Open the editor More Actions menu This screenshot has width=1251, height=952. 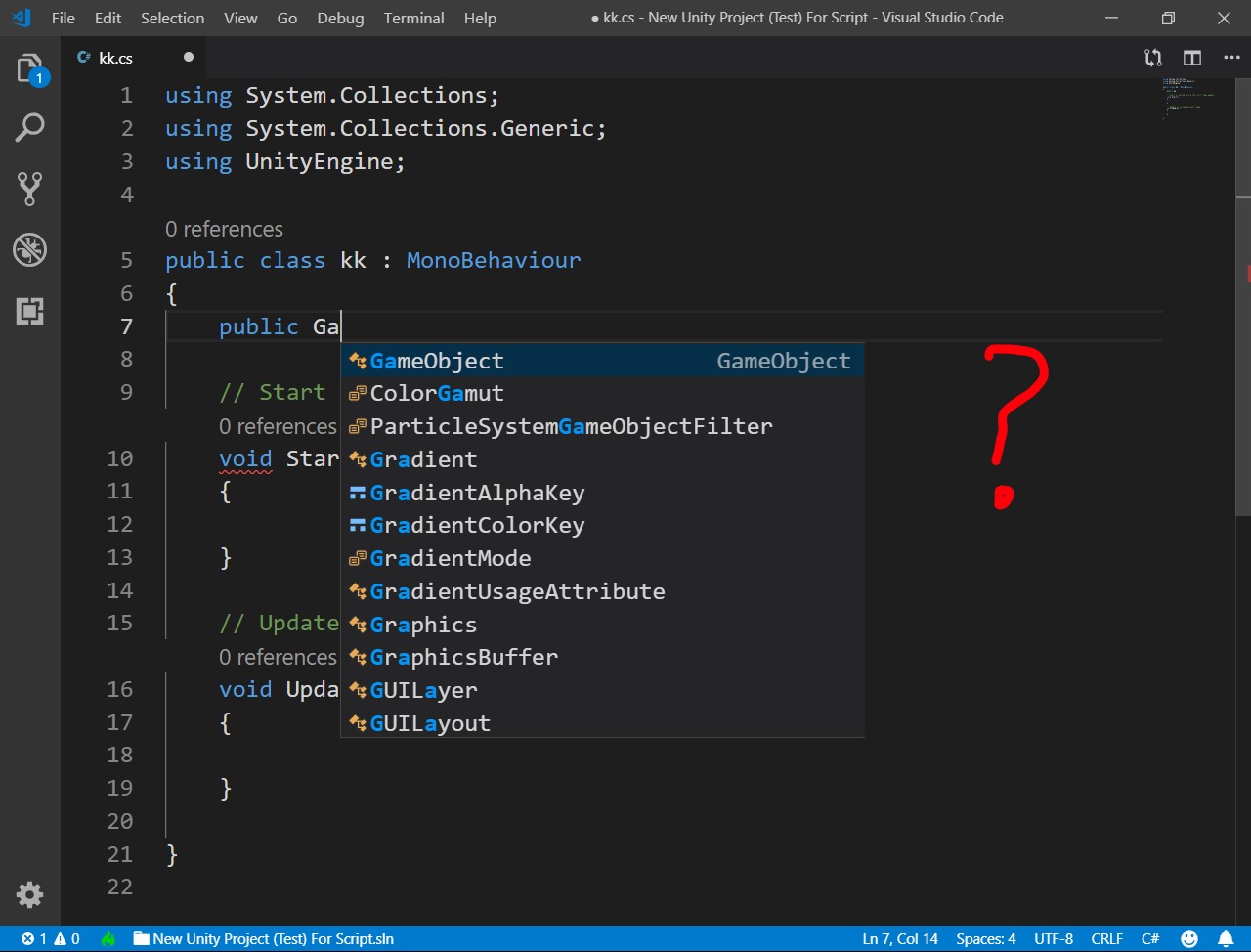tap(1231, 58)
